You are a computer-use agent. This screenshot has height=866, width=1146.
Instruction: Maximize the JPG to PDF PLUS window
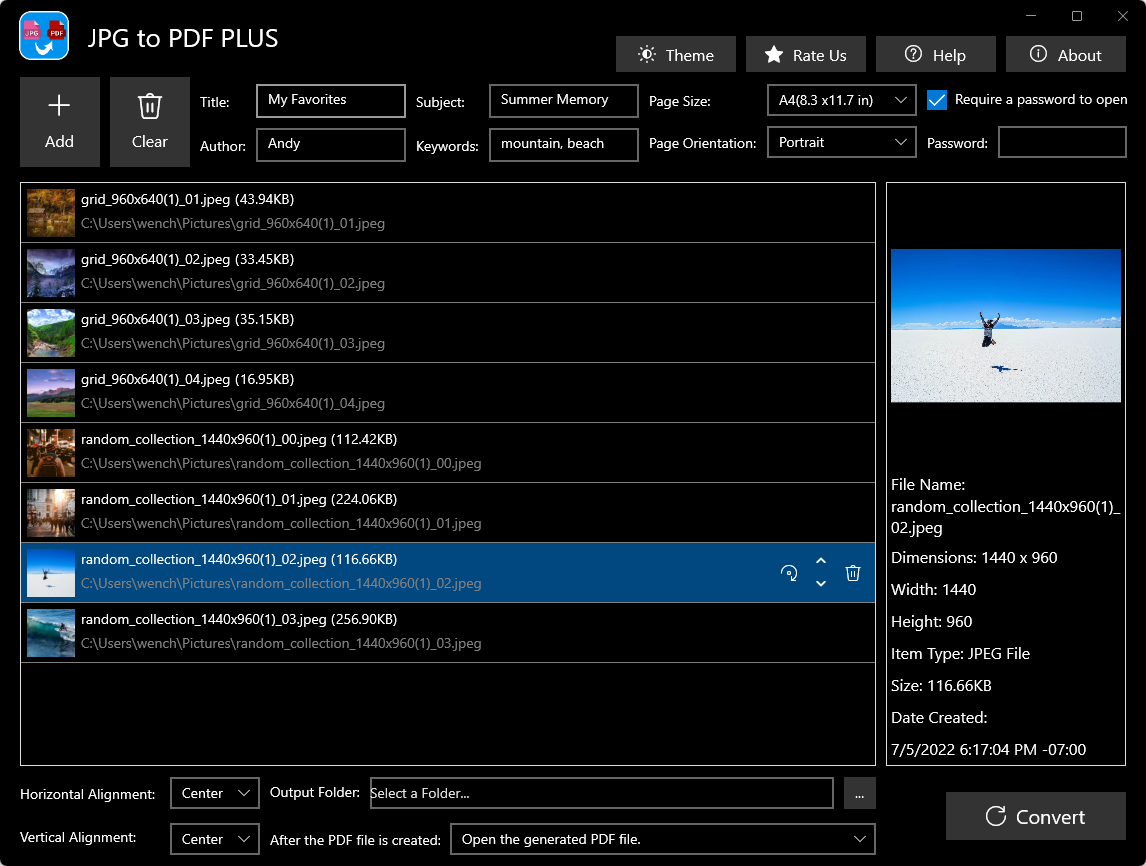pyautogui.click(x=1077, y=16)
